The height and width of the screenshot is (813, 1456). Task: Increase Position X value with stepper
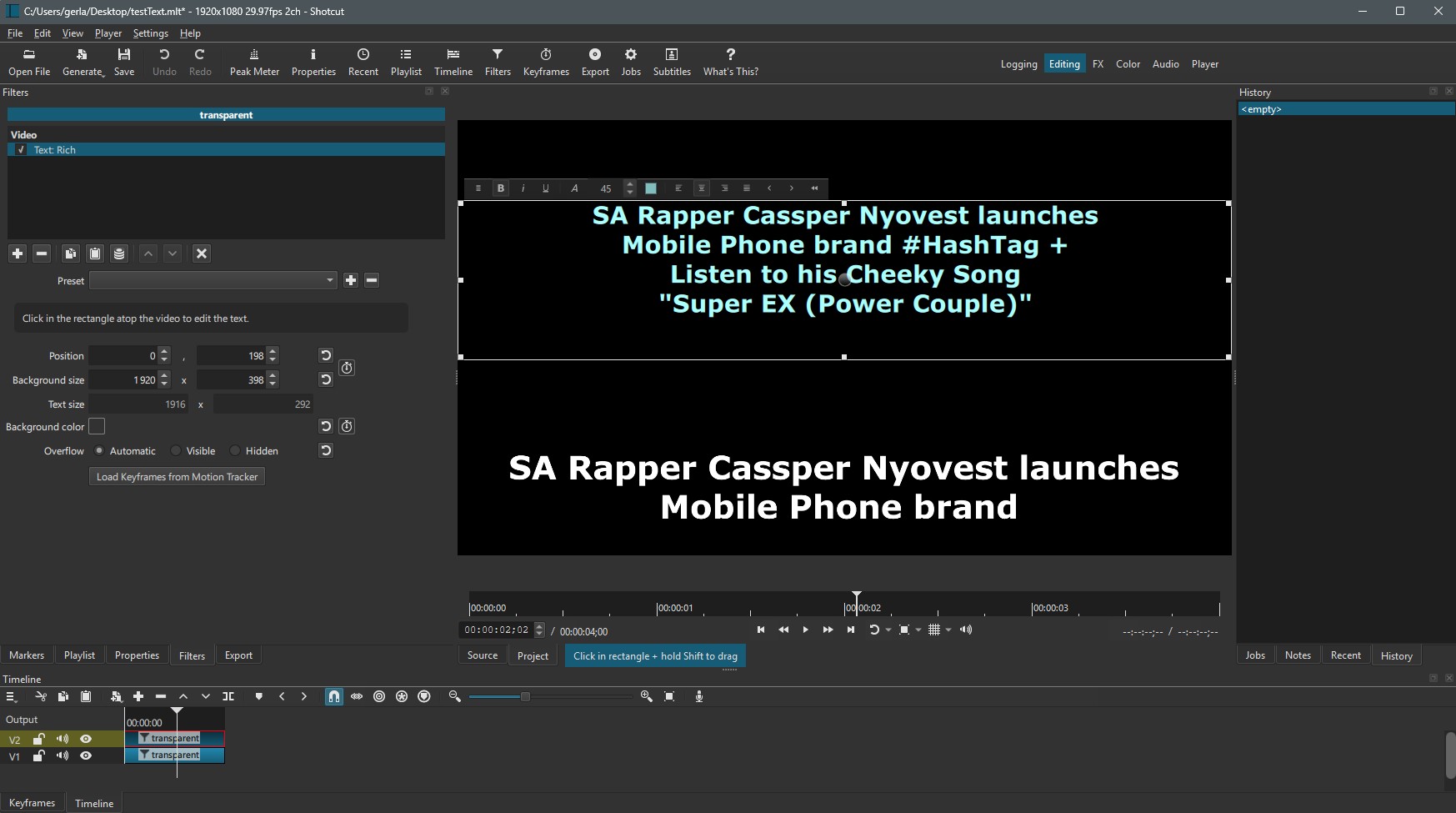(164, 351)
